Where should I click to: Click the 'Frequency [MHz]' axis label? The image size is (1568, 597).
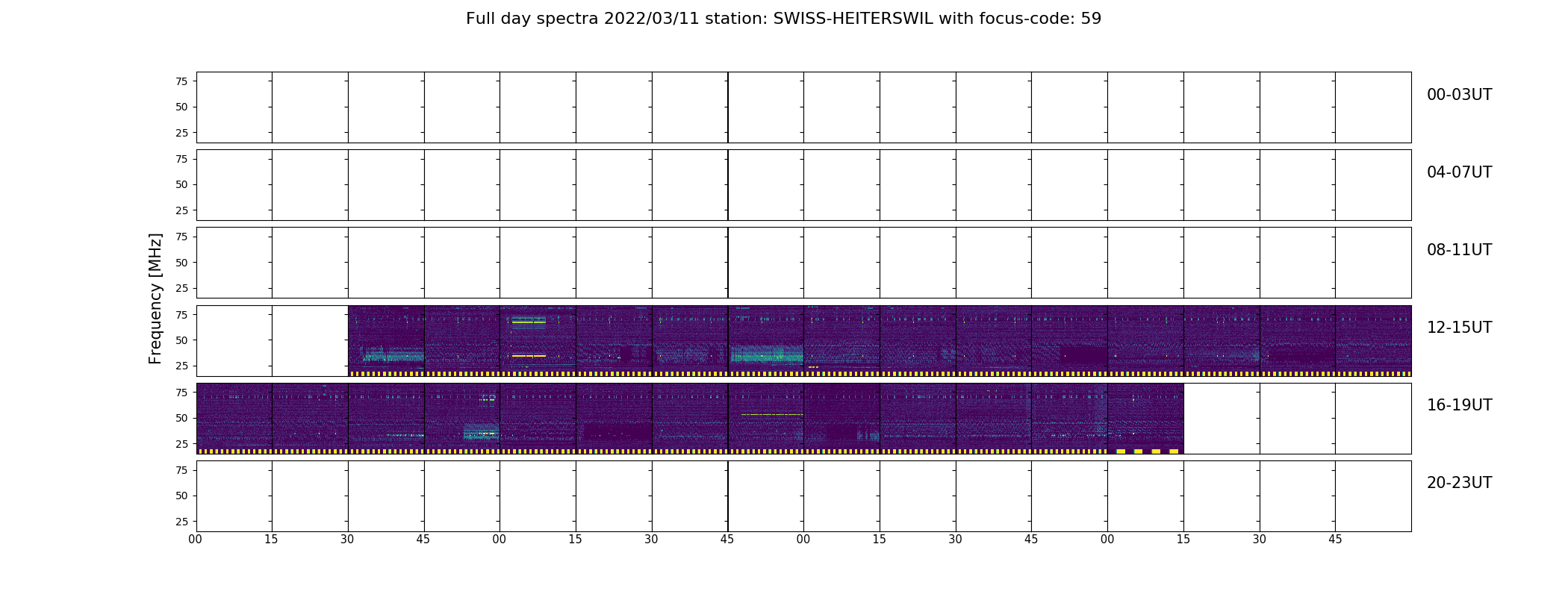click(x=155, y=298)
